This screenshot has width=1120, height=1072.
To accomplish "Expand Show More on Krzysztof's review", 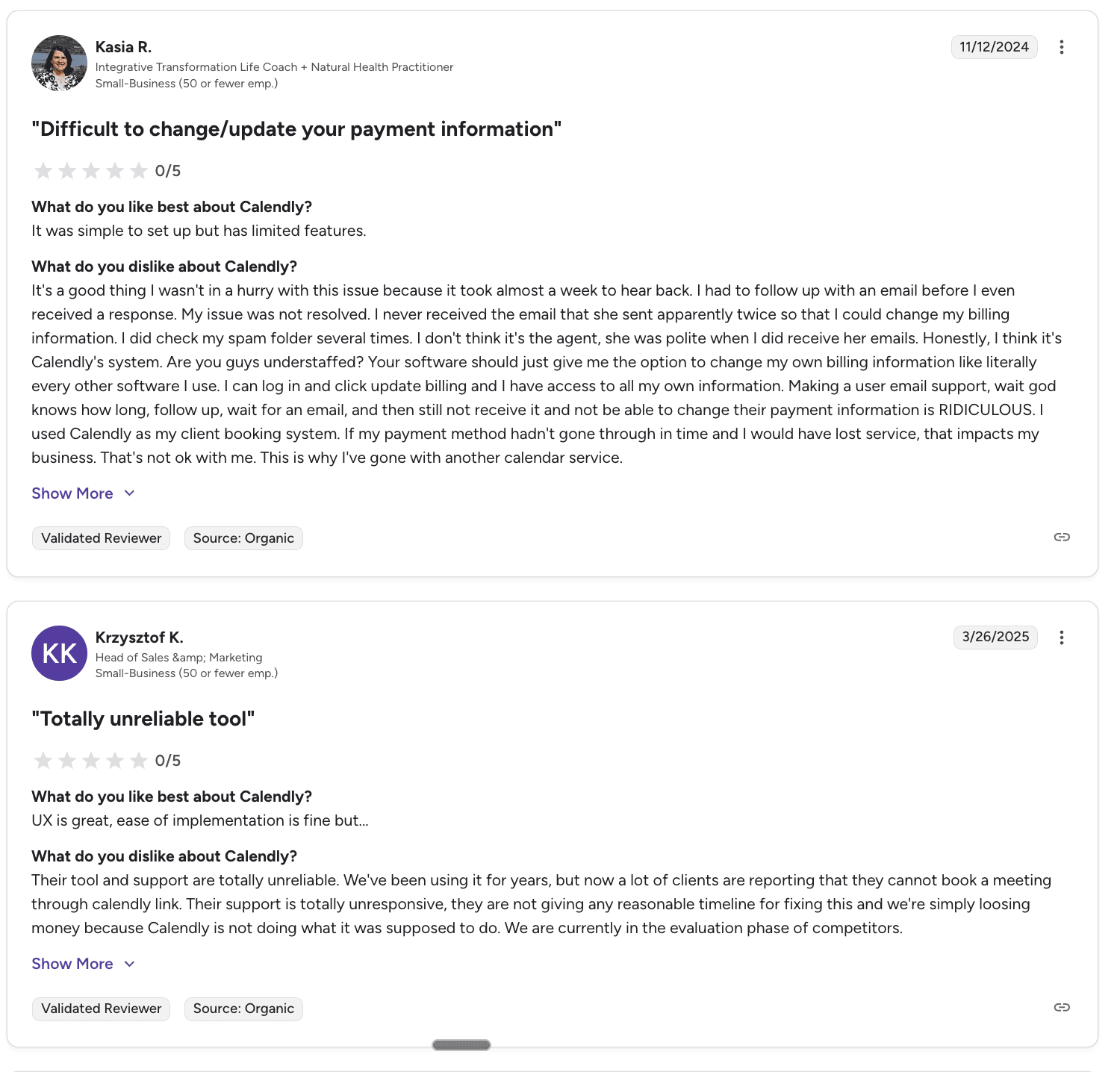I will coord(72,963).
